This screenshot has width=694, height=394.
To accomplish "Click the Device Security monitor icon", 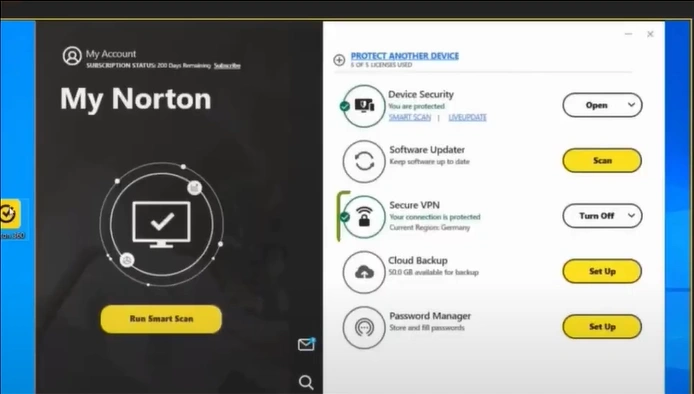I will click(x=364, y=106).
